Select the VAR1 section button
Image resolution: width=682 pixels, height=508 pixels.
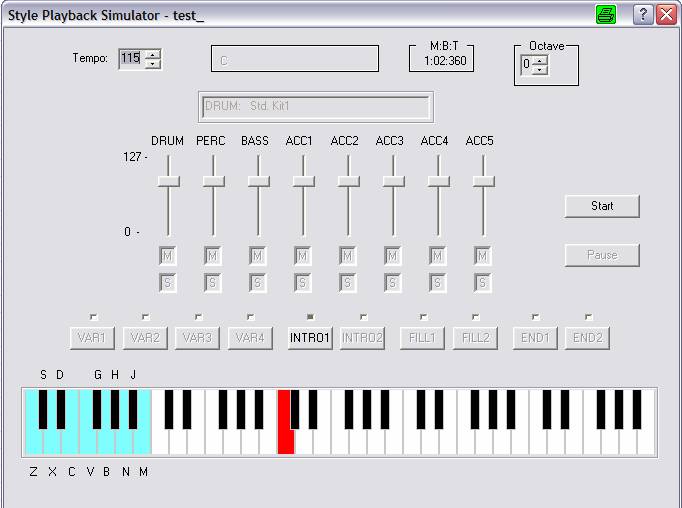[92, 338]
